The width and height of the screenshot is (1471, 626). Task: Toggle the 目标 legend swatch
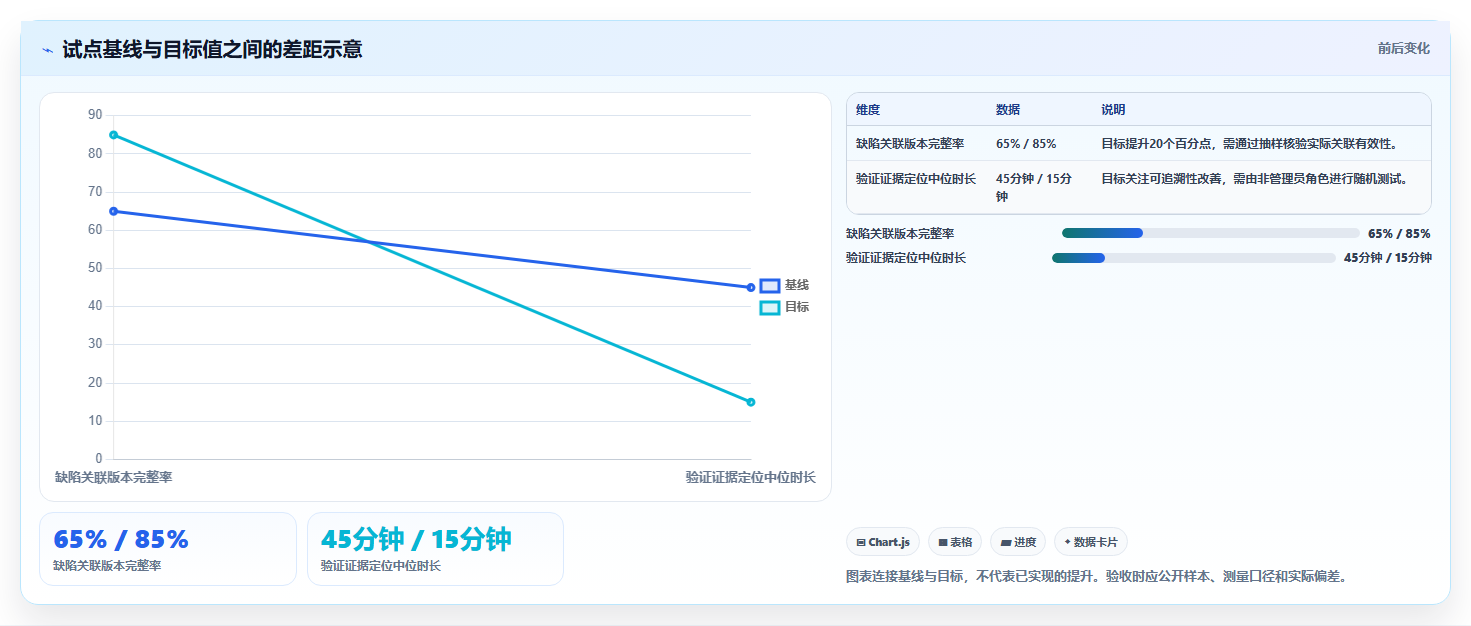pyautogui.click(x=769, y=308)
